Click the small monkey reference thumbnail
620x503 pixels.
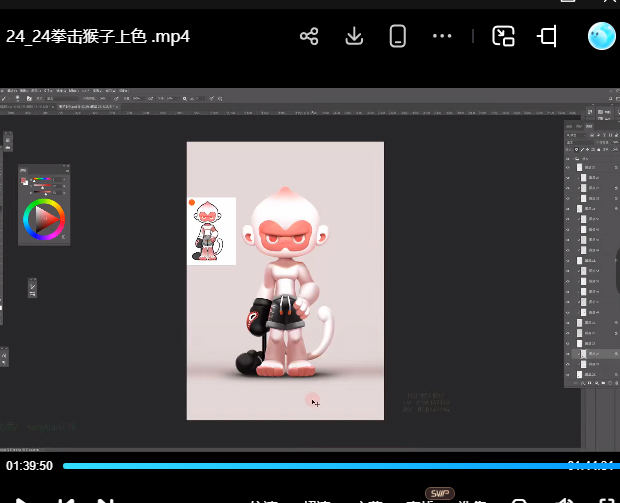point(211,232)
